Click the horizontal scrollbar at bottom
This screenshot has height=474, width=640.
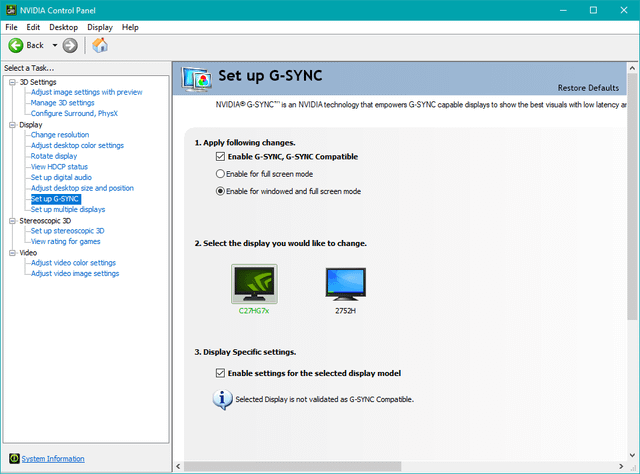coord(400,467)
